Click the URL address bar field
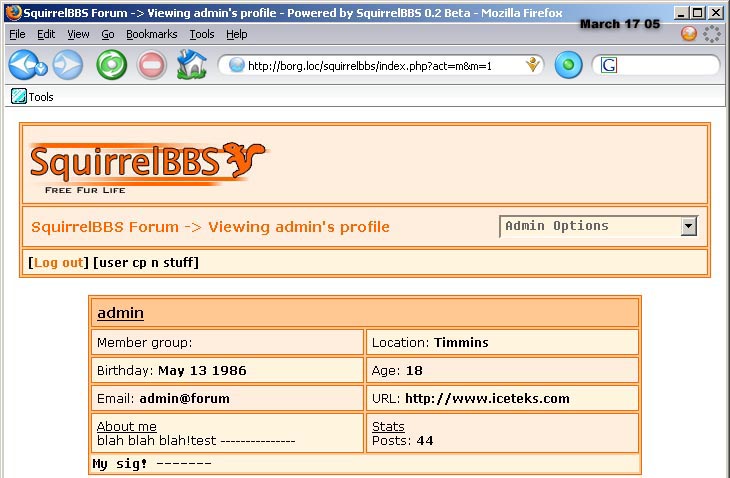 pyautogui.click(x=379, y=65)
